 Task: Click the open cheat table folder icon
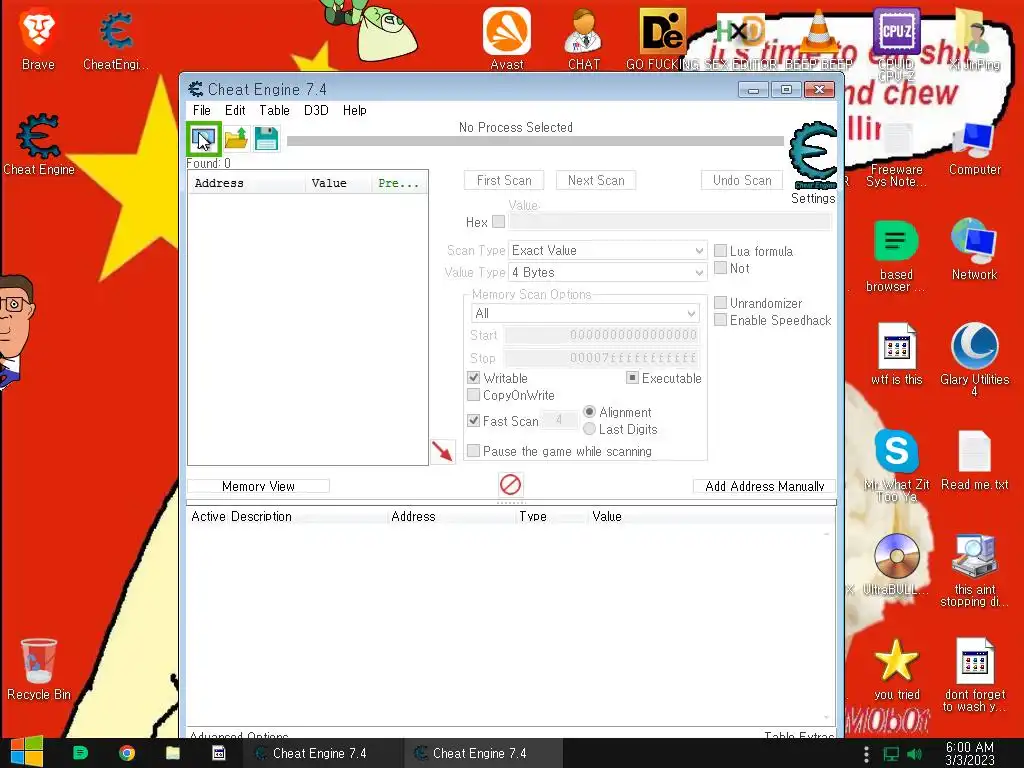(236, 138)
